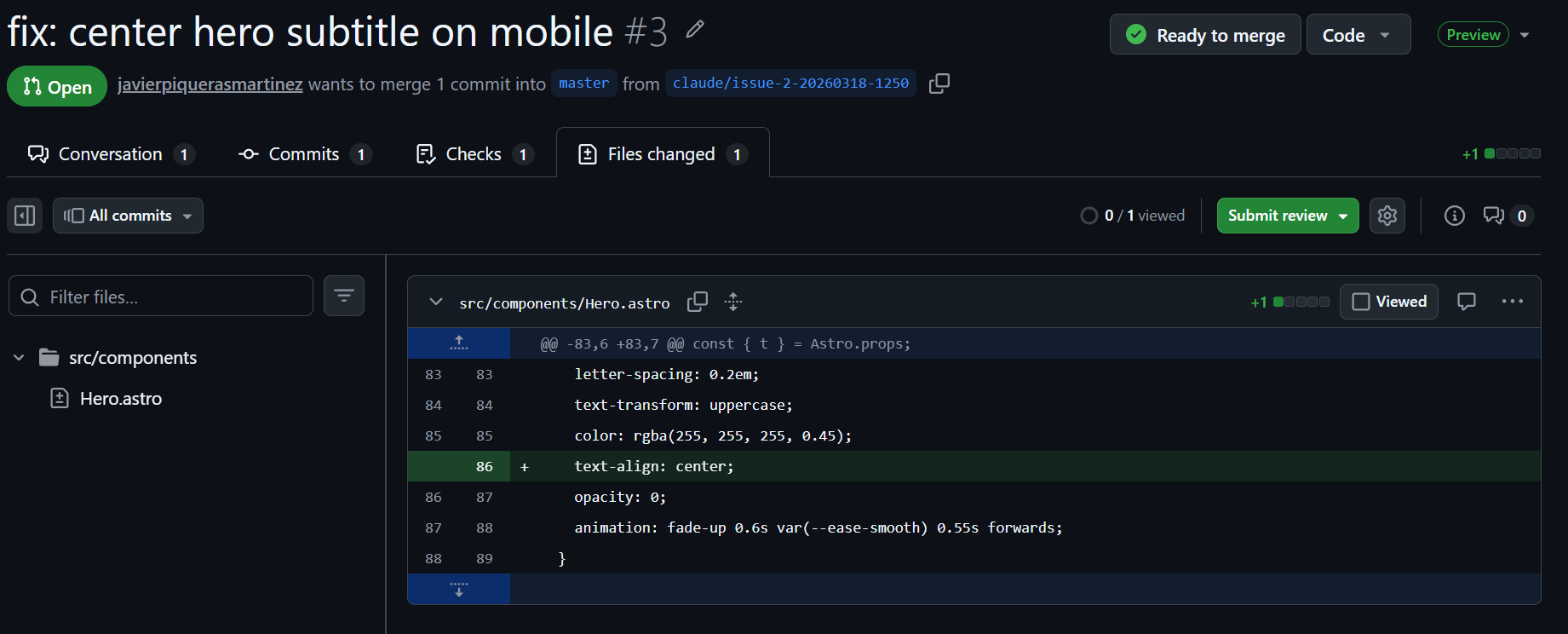The width and height of the screenshot is (1568, 634).
Task: Switch to the Checks tab
Action: point(474,154)
